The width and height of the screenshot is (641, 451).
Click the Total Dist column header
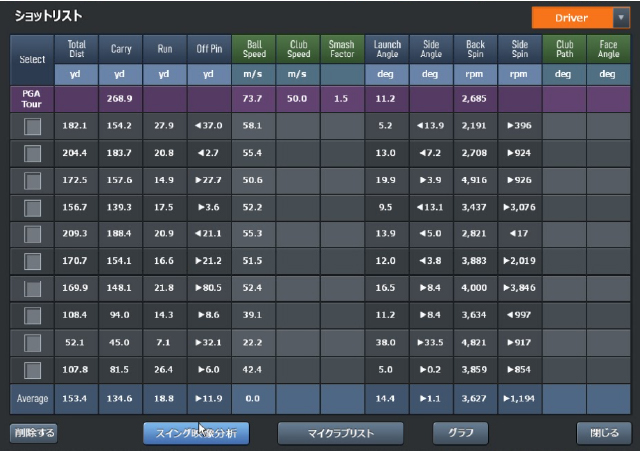pyautogui.click(x=77, y=49)
